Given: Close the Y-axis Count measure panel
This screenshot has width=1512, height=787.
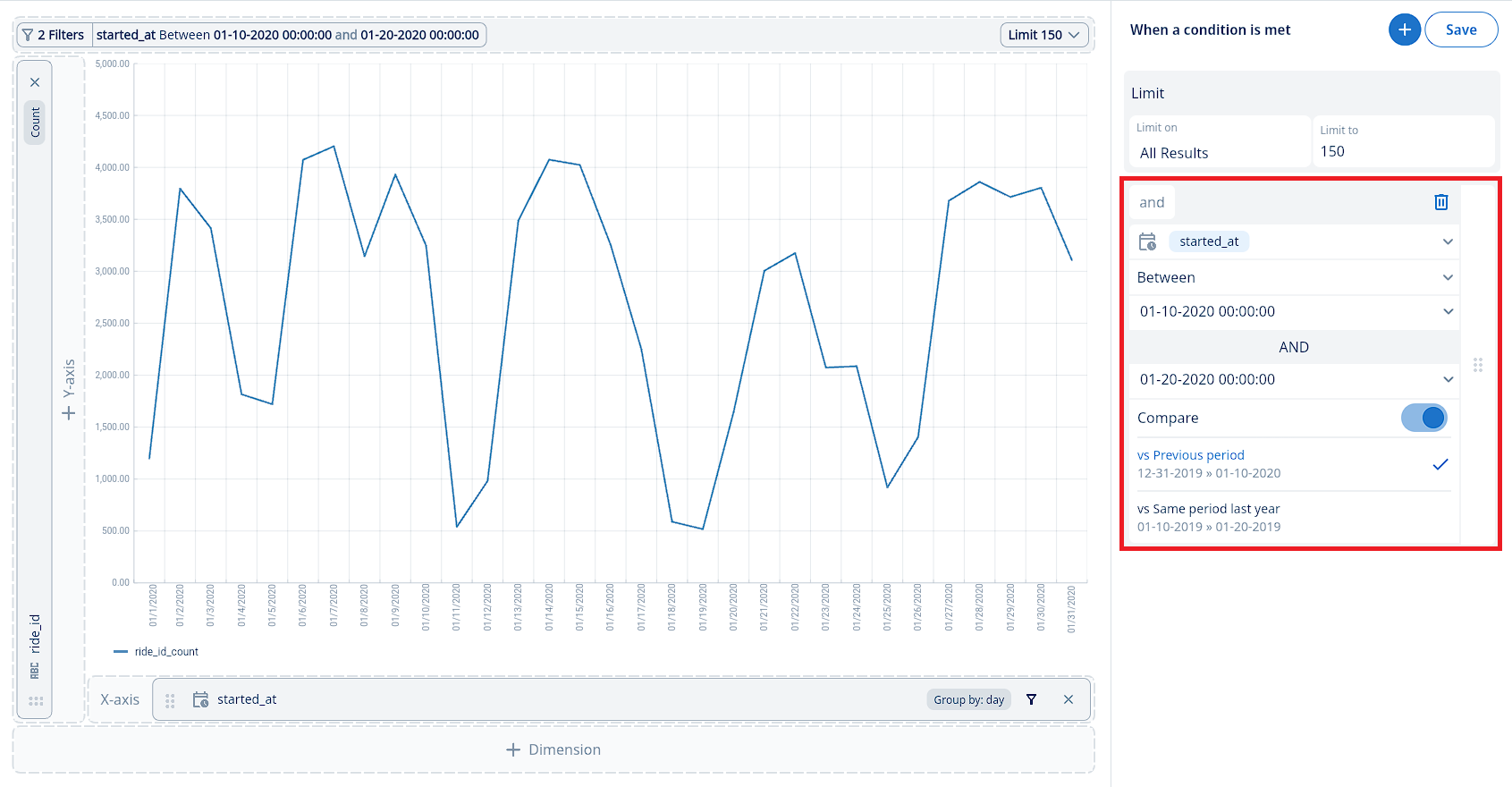Looking at the screenshot, I should pos(35,82).
